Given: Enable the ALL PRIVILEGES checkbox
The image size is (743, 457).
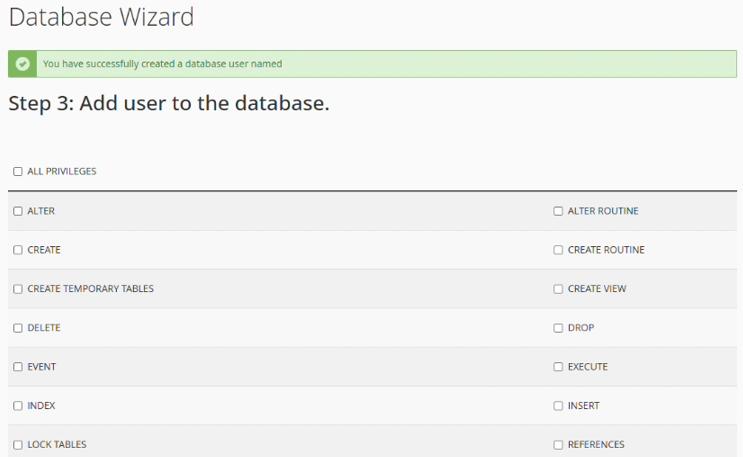Looking at the screenshot, I should 18,172.
